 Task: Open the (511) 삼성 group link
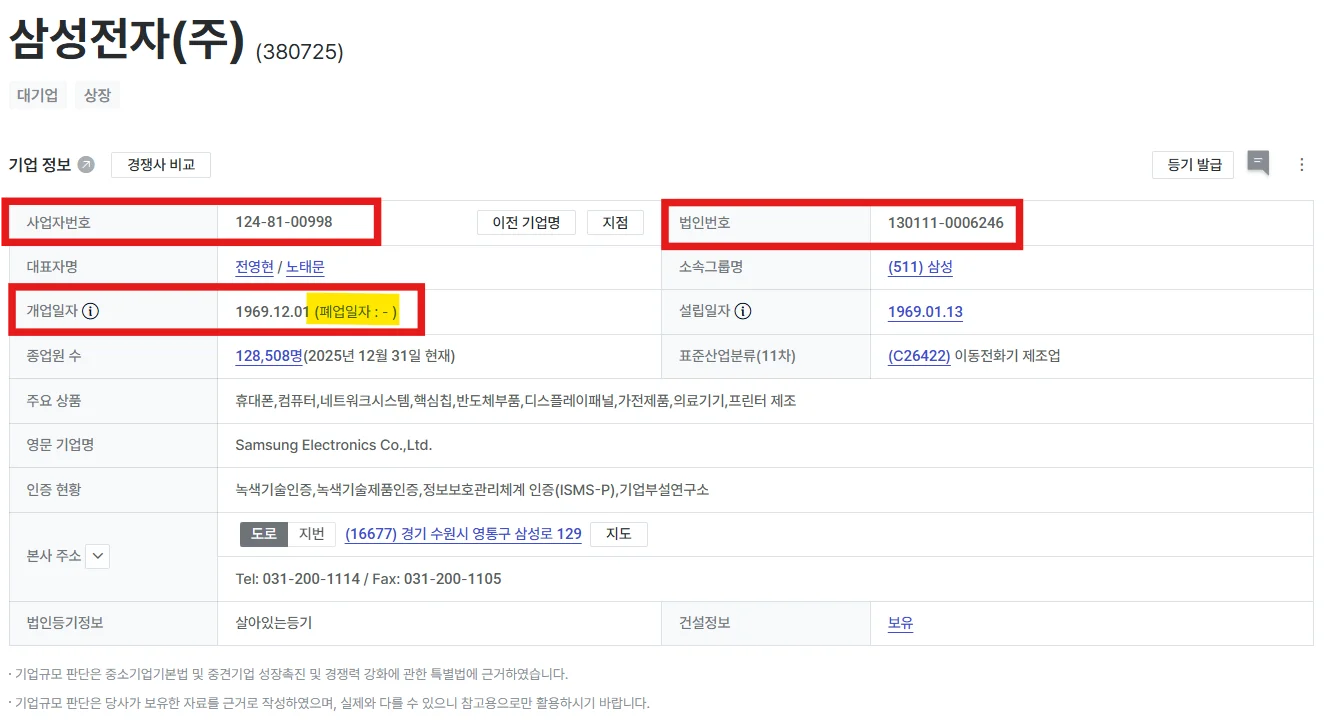point(920,267)
